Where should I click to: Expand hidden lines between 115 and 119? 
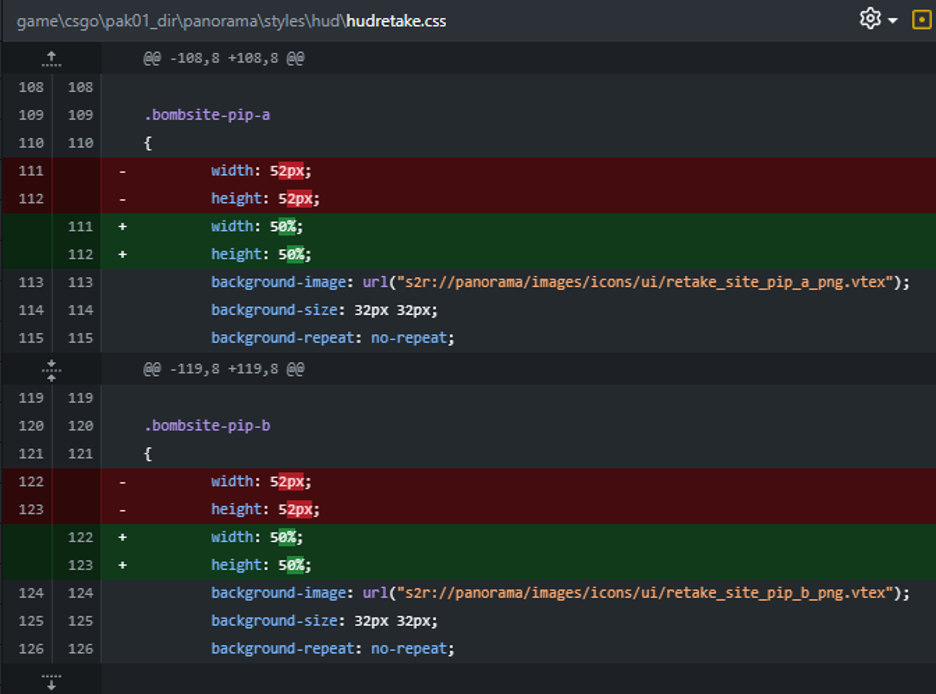point(51,369)
